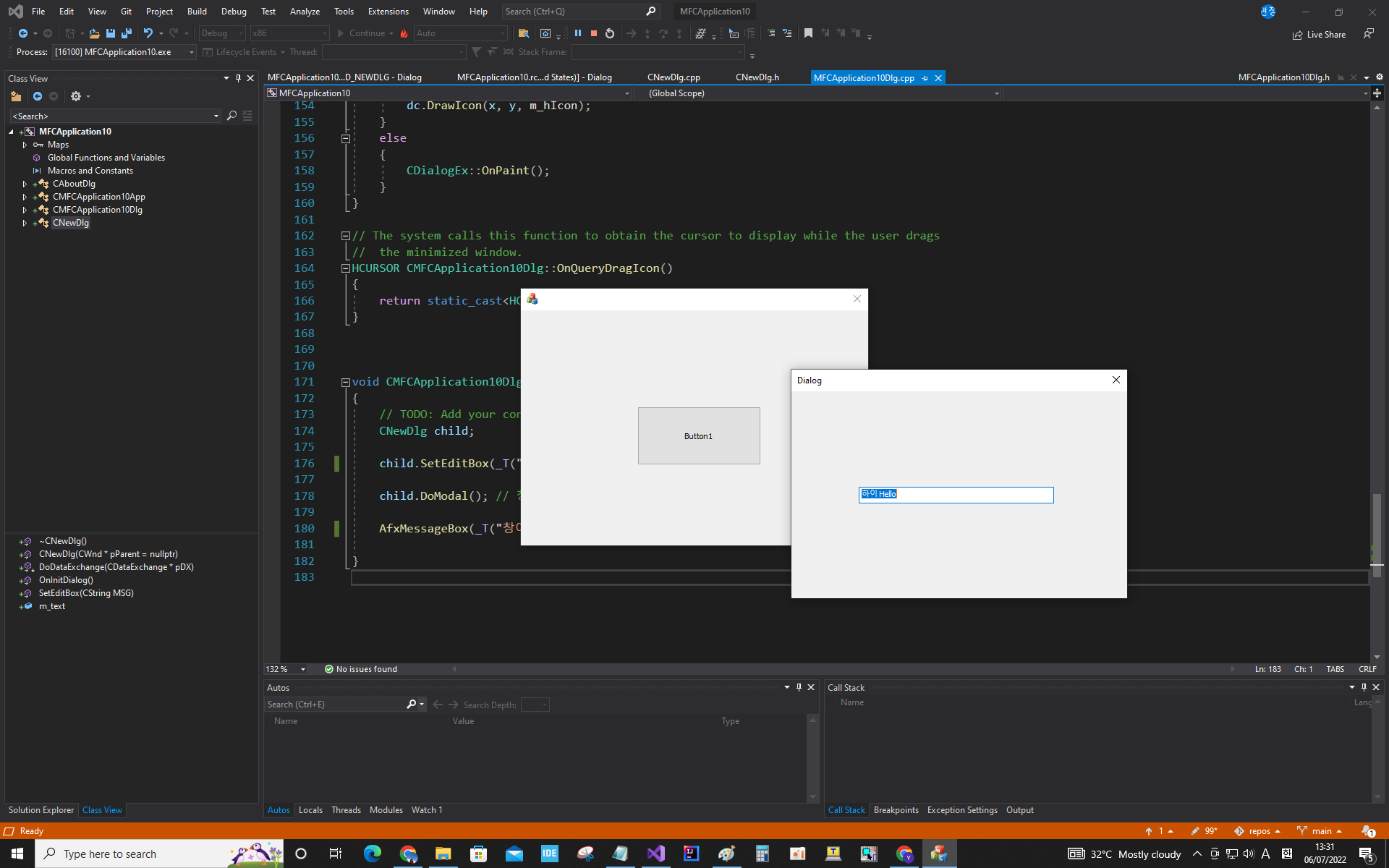Click the code editor vertical scrollbar thumb
Image resolution: width=1389 pixels, height=868 pixels.
[x=1377, y=535]
